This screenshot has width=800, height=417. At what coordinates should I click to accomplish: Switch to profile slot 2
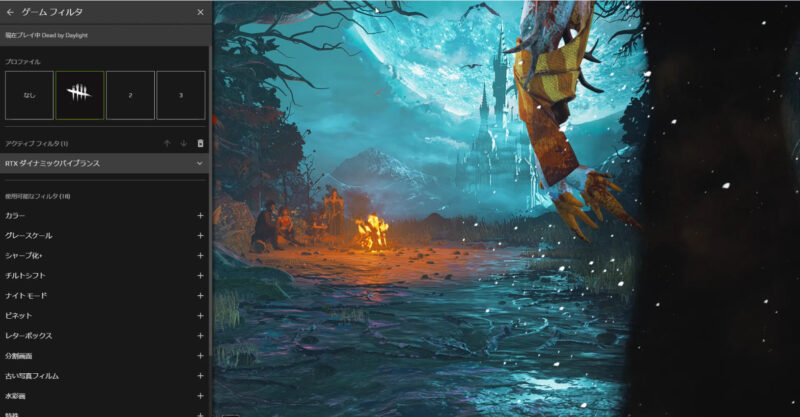click(x=130, y=95)
